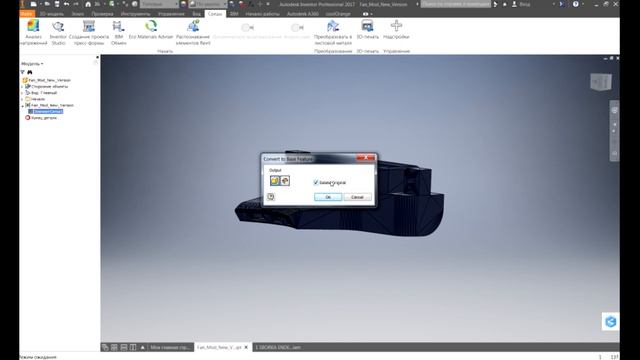Image resolution: width=640 pixels, height=360 pixels.
Task: Open the View ribbon tab
Action: (x=196, y=14)
